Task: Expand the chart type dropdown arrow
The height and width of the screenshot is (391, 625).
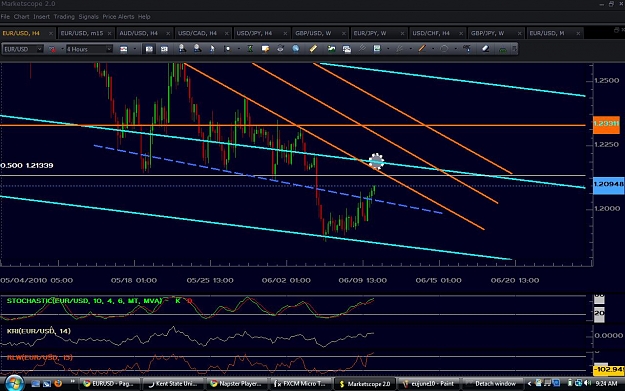Action: point(135,49)
